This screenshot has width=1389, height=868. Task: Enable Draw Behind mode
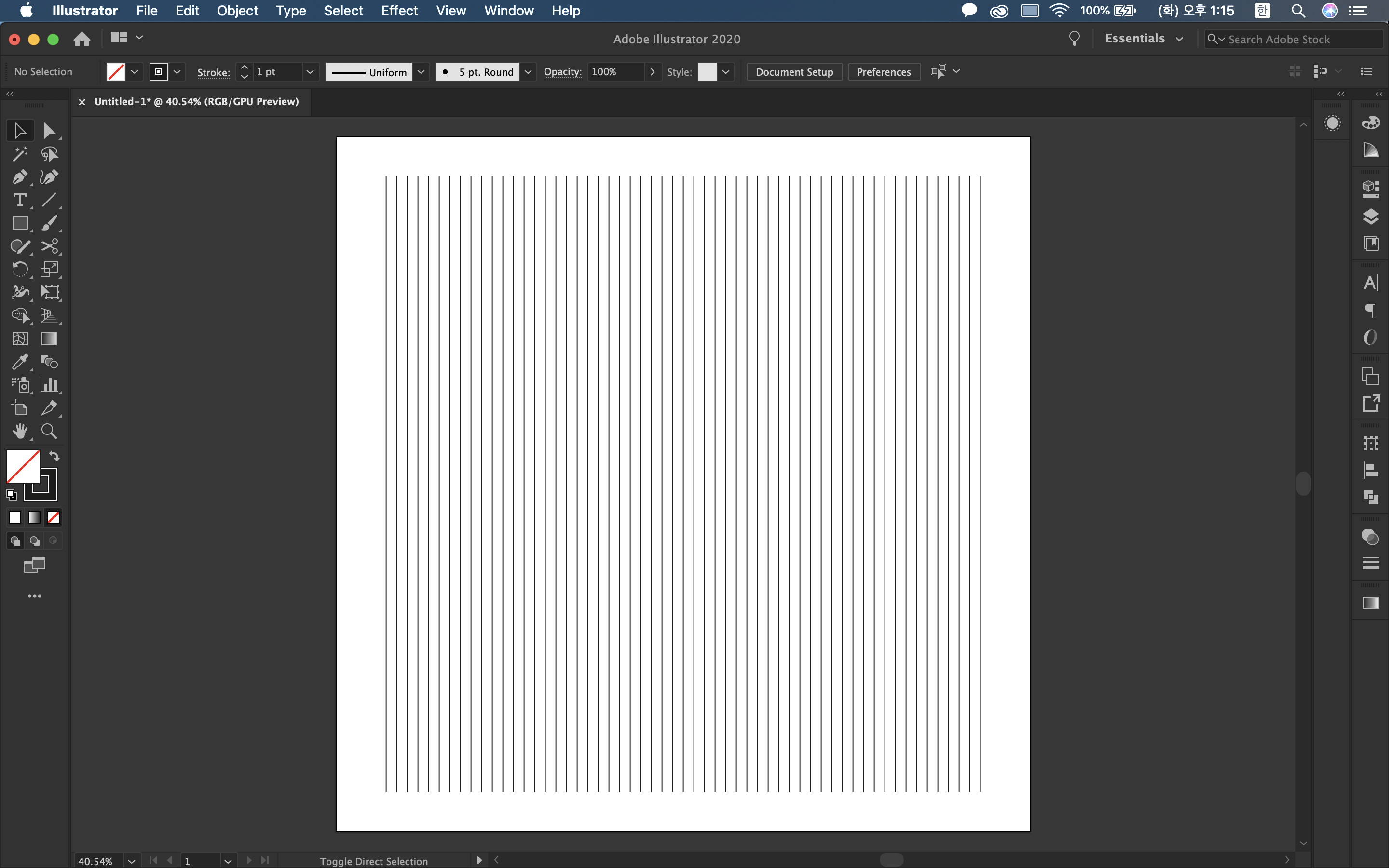coord(34,541)
